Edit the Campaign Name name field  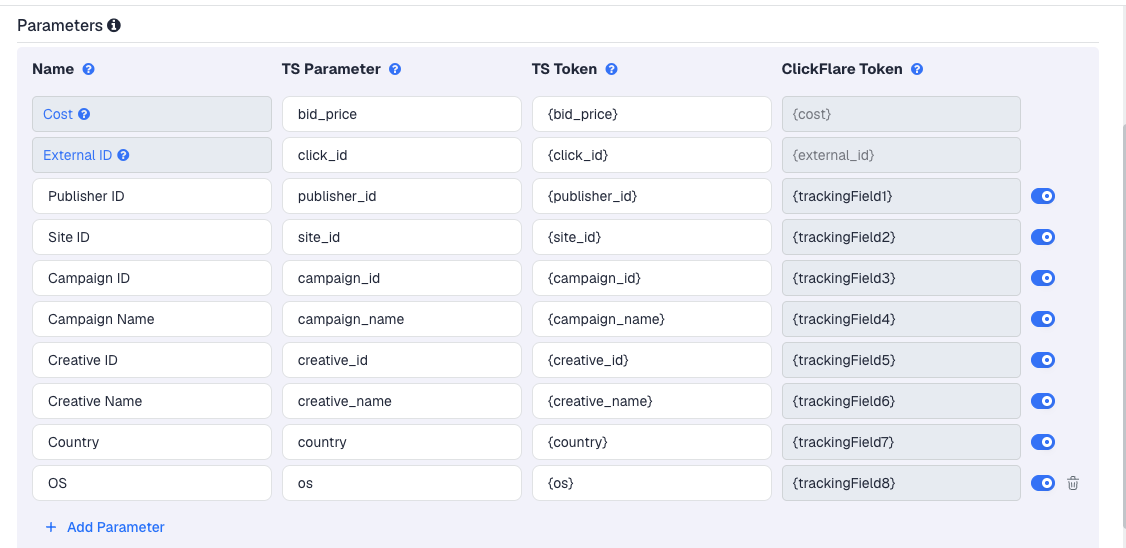[152, 319]
